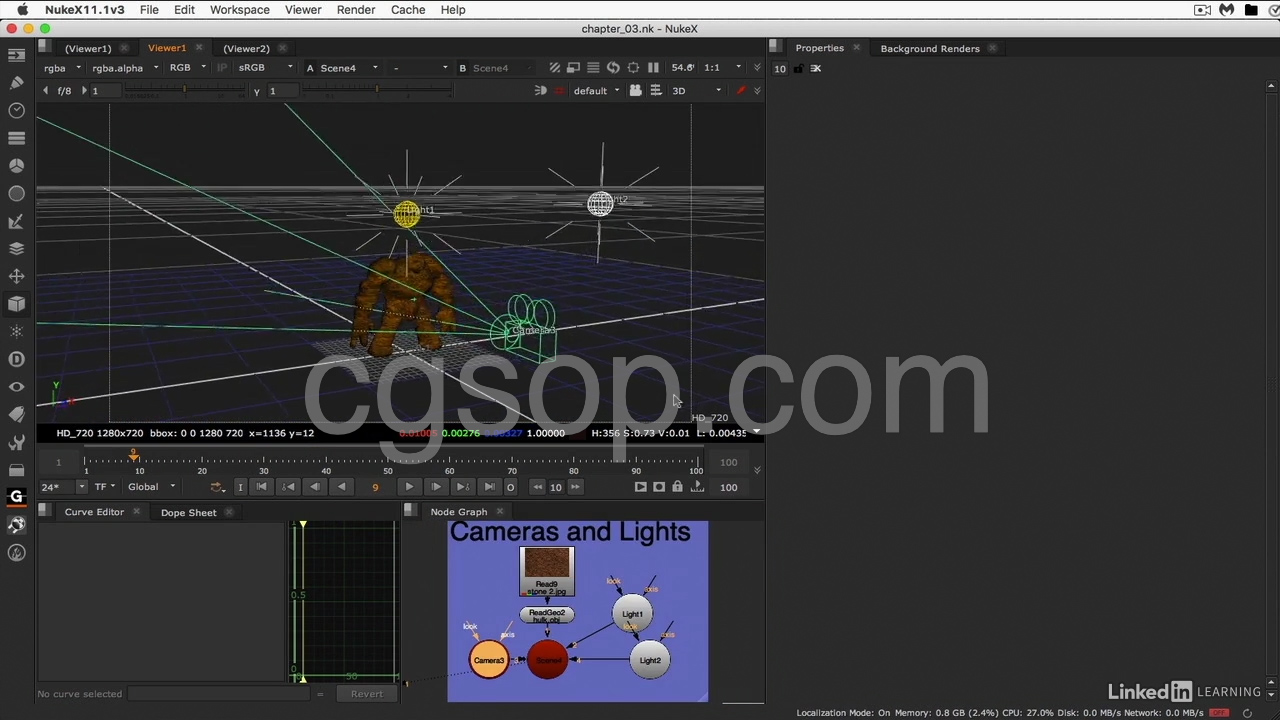Open the sRGB viewer process dropdown
The image size is (1280, 720).
(265, 68)
